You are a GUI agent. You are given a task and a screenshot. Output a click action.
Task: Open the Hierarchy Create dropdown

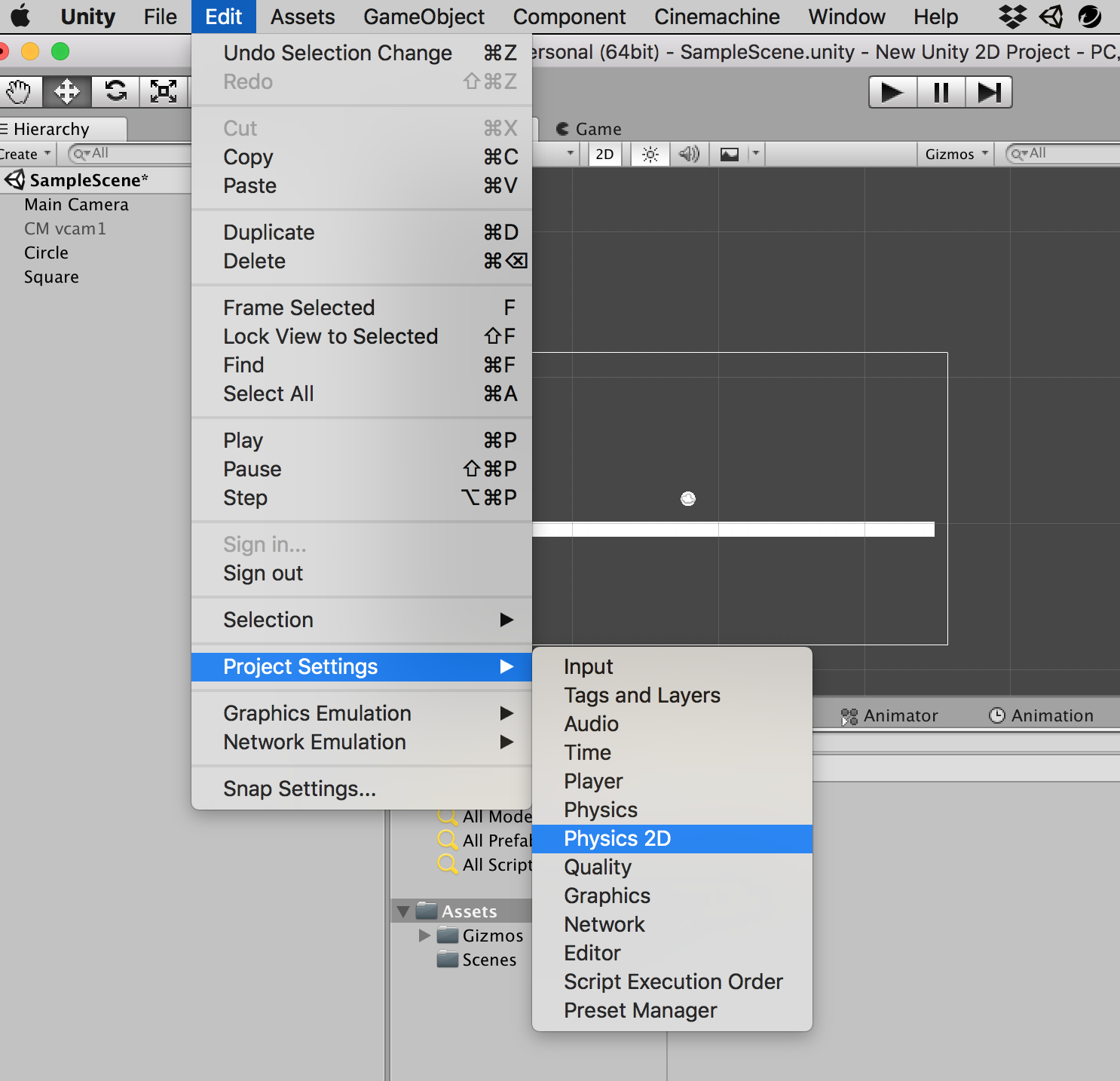pyautogui.click(x=26, y=154)
